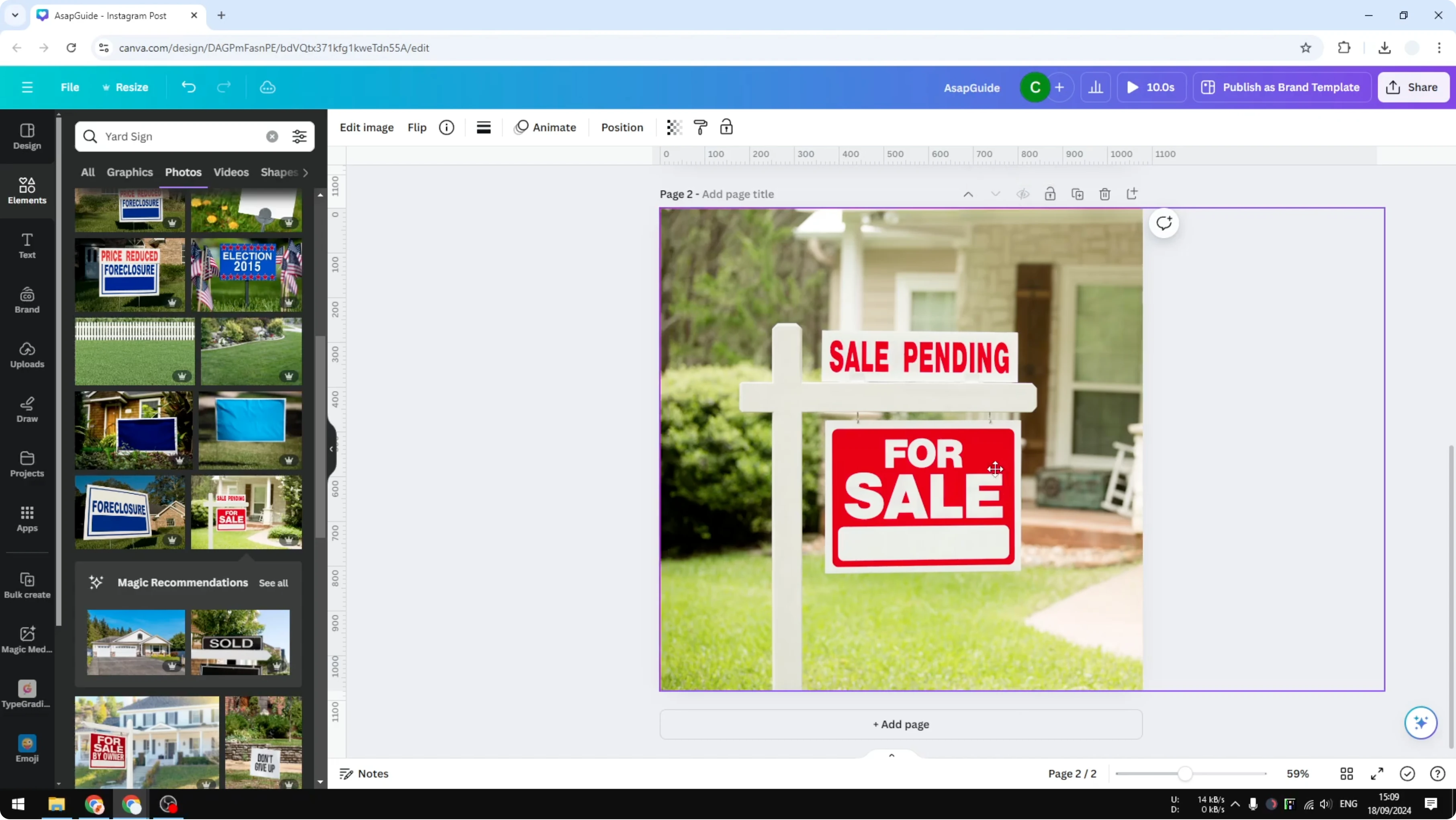Add a new page via page header icon

click(1131, 194)
